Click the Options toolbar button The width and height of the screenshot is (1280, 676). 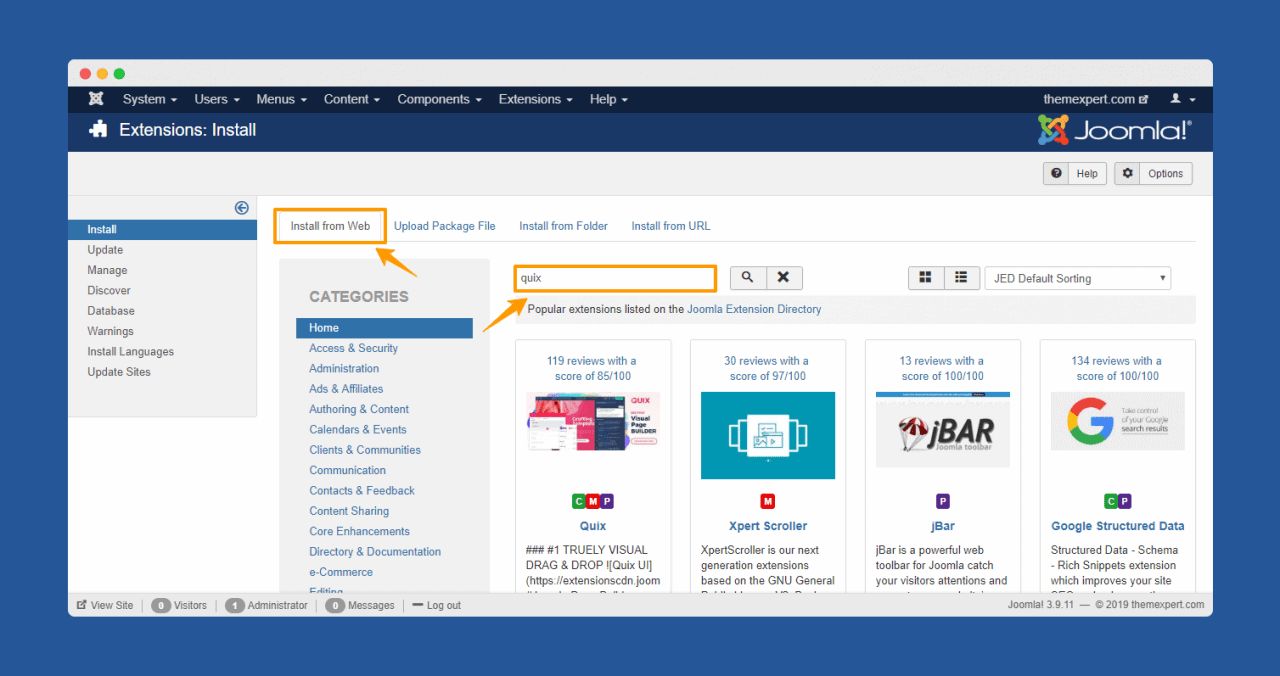[x=1153, y=173]
